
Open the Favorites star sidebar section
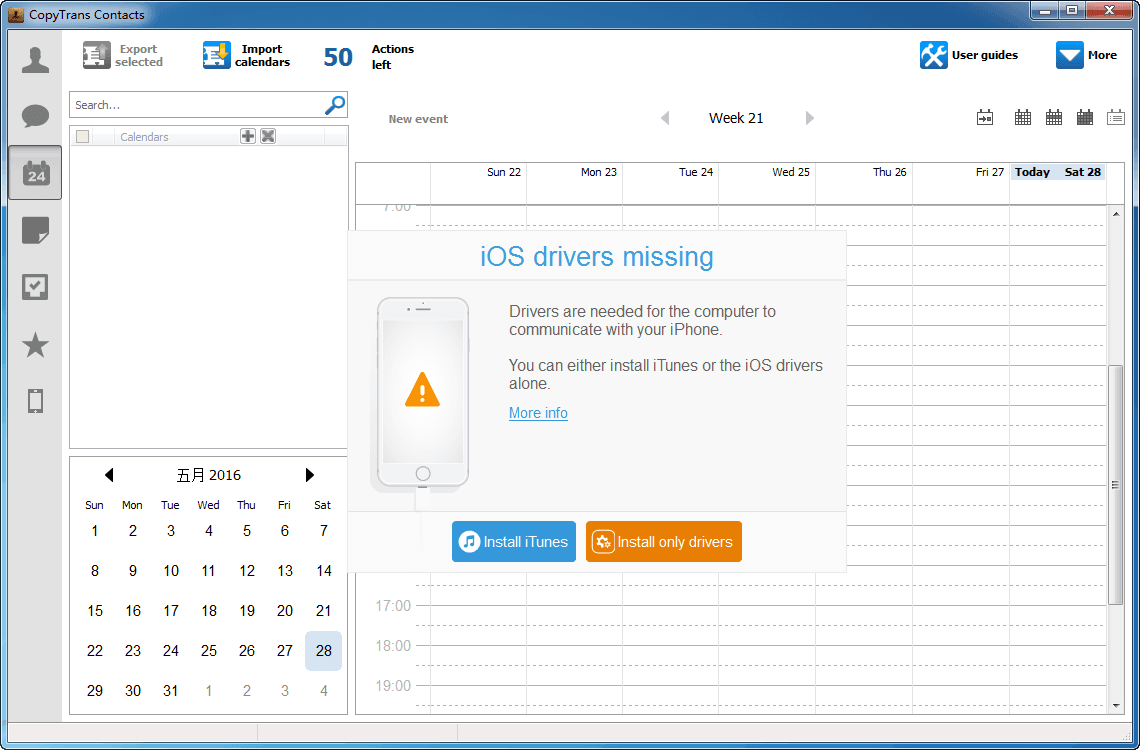(x=35, y=346)
